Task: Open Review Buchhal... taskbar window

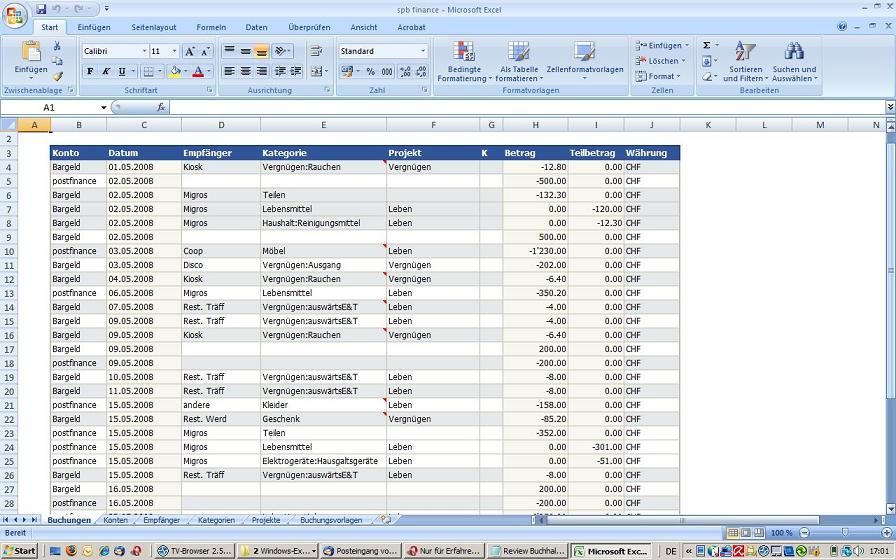Action: (x=529, y=551)
